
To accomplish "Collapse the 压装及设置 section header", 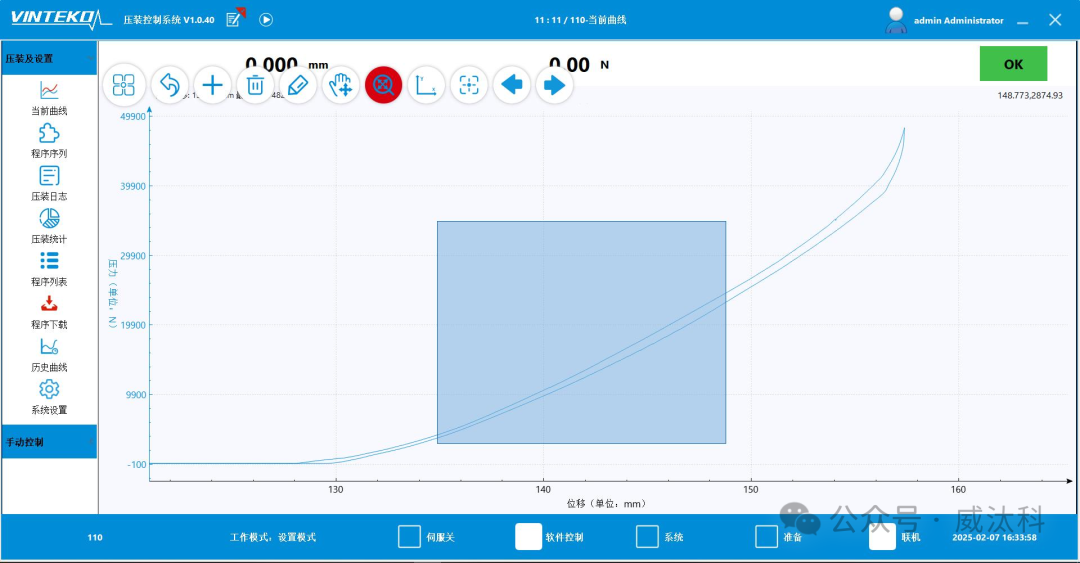I will [x=49, y=59].
